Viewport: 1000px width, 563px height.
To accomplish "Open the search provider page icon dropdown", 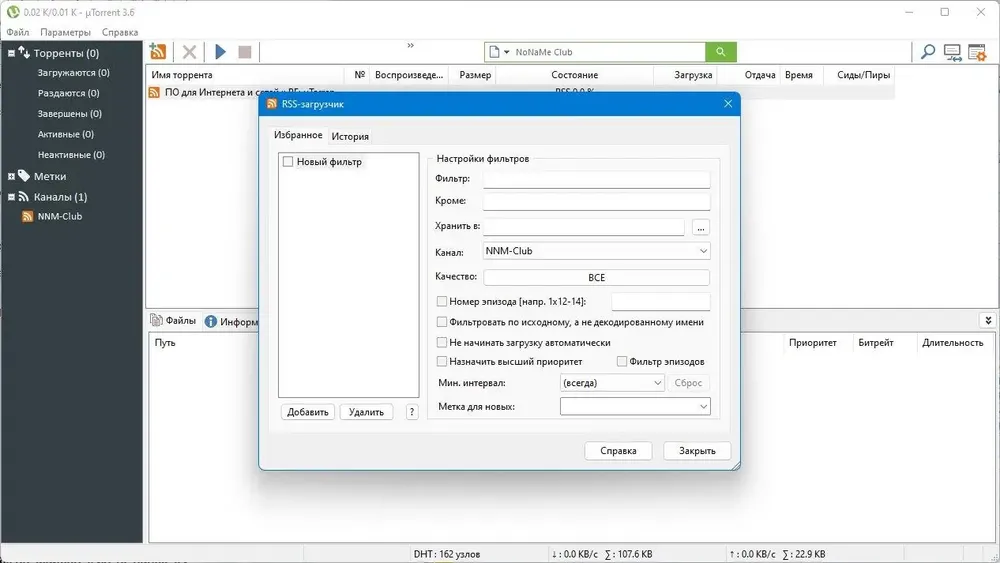I will point(499,52).
